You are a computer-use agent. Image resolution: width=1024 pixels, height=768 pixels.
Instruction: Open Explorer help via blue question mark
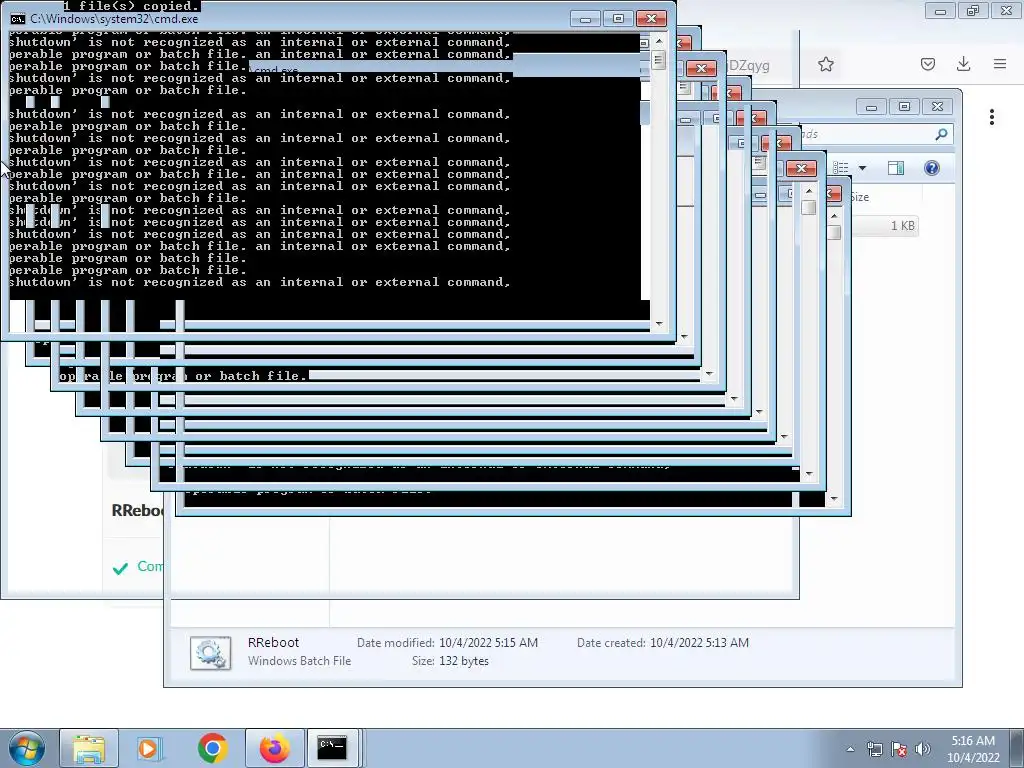click(x=932, y=168)
